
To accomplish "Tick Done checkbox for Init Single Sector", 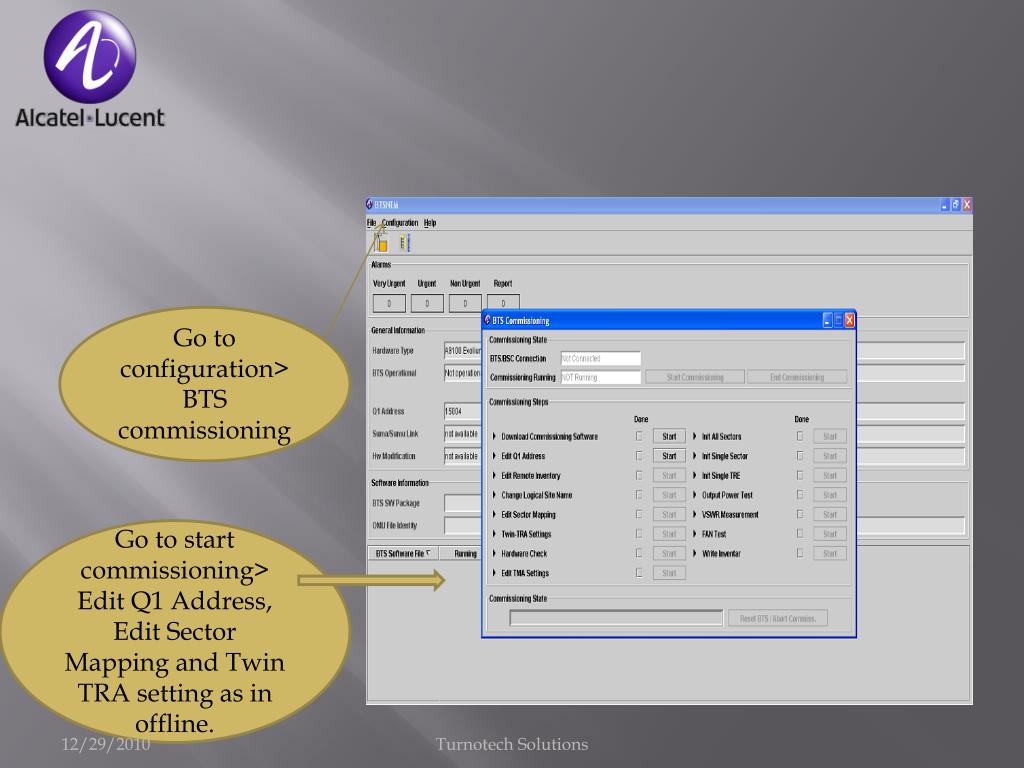I will (x=799, y=456).
